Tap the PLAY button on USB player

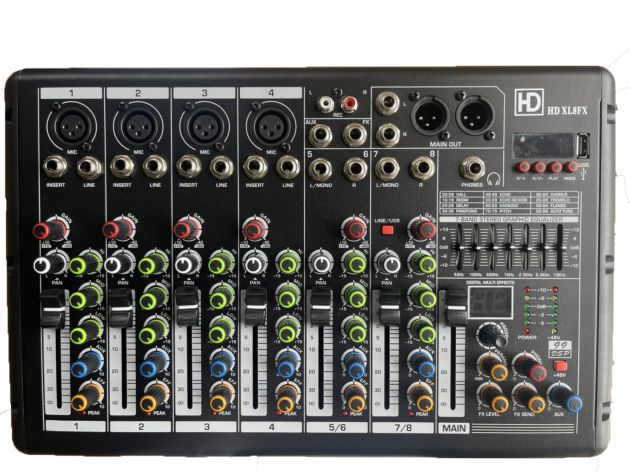click(x=555, y=167)
